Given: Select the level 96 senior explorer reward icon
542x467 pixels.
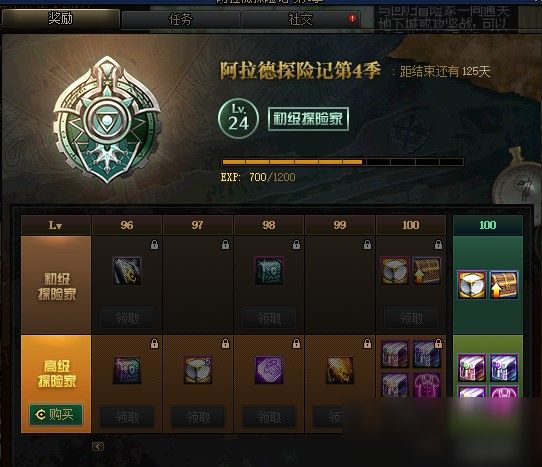Looking at the screenshot, I should coord(127,370).
